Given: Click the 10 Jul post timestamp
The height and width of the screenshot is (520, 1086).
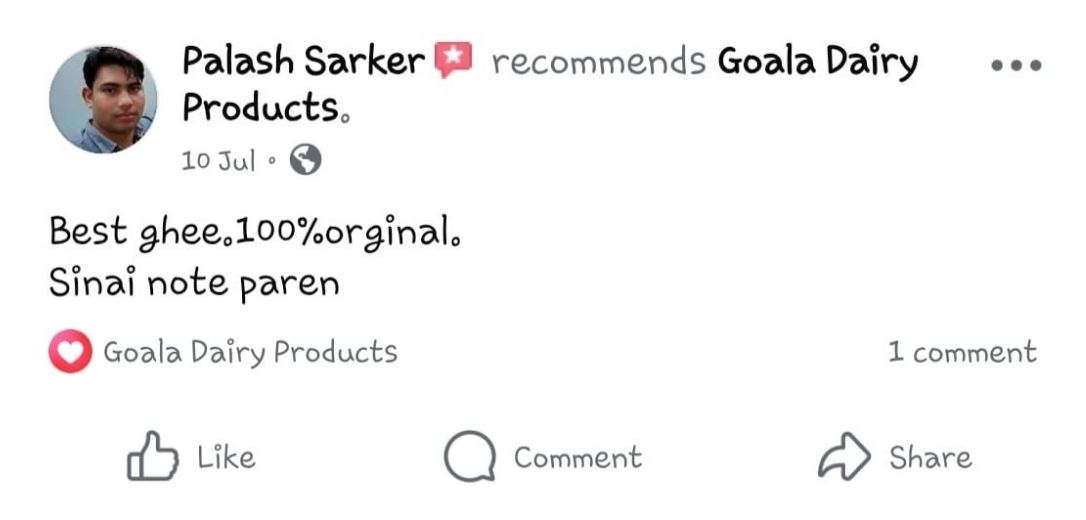Looking at the screenshot, I should pyautogui.click(x=218, y=160).
